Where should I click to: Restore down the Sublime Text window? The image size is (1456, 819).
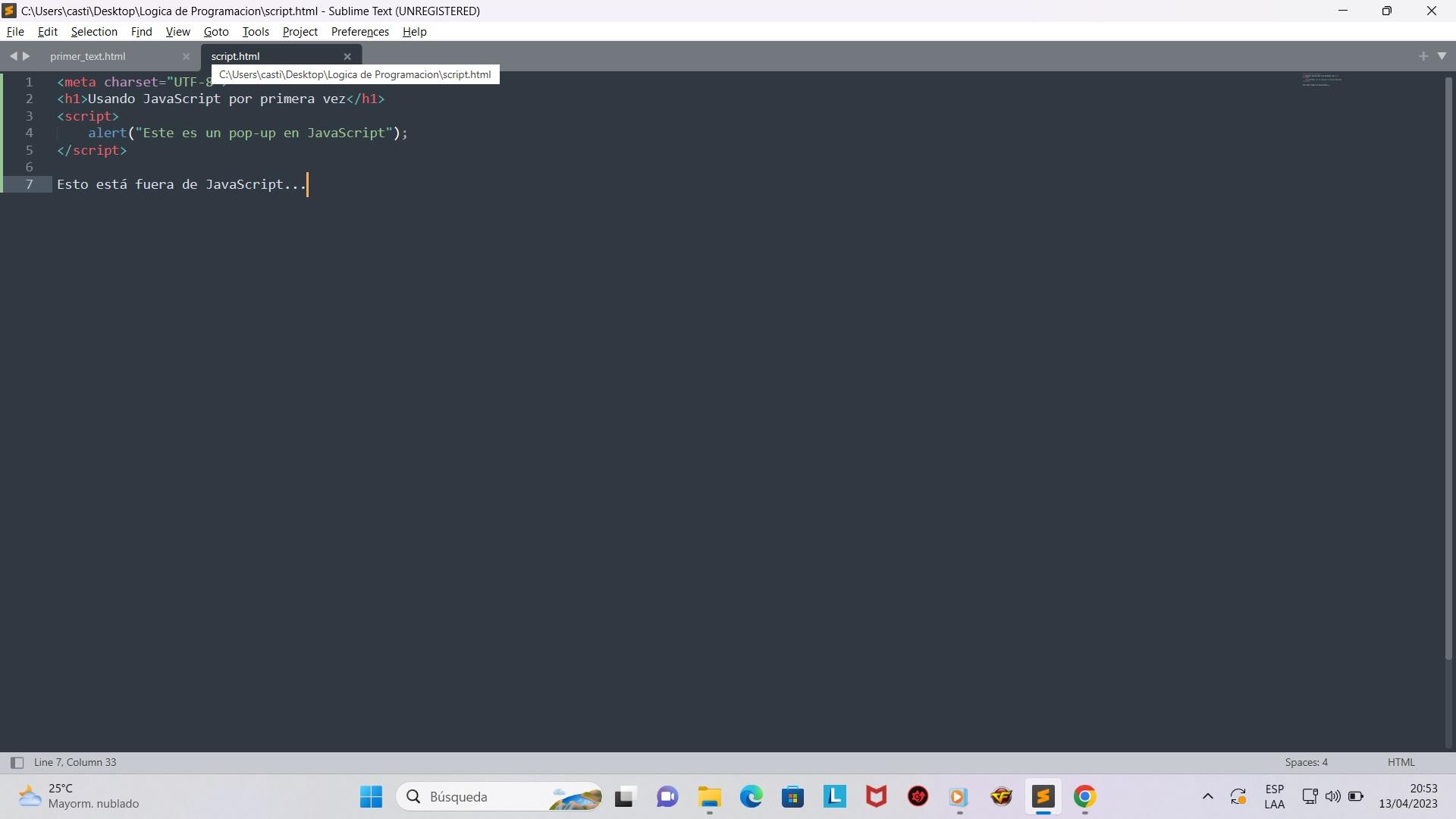coord(1387,11)
